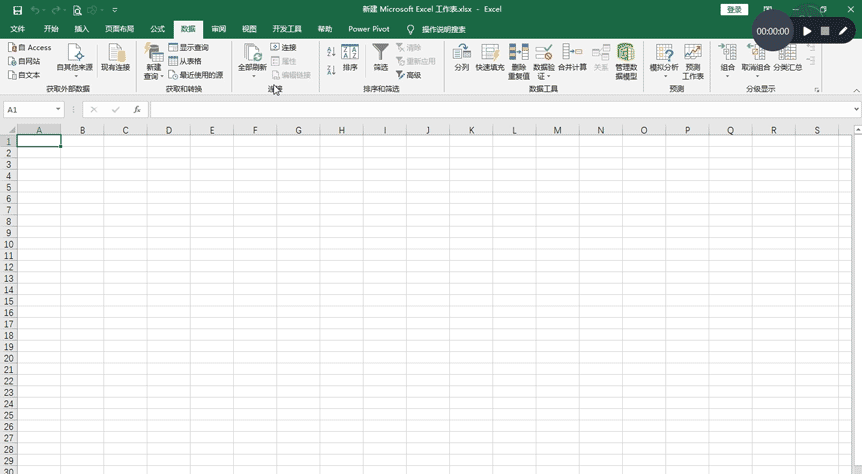
Task: Select column D header
Action: [169, 130]
